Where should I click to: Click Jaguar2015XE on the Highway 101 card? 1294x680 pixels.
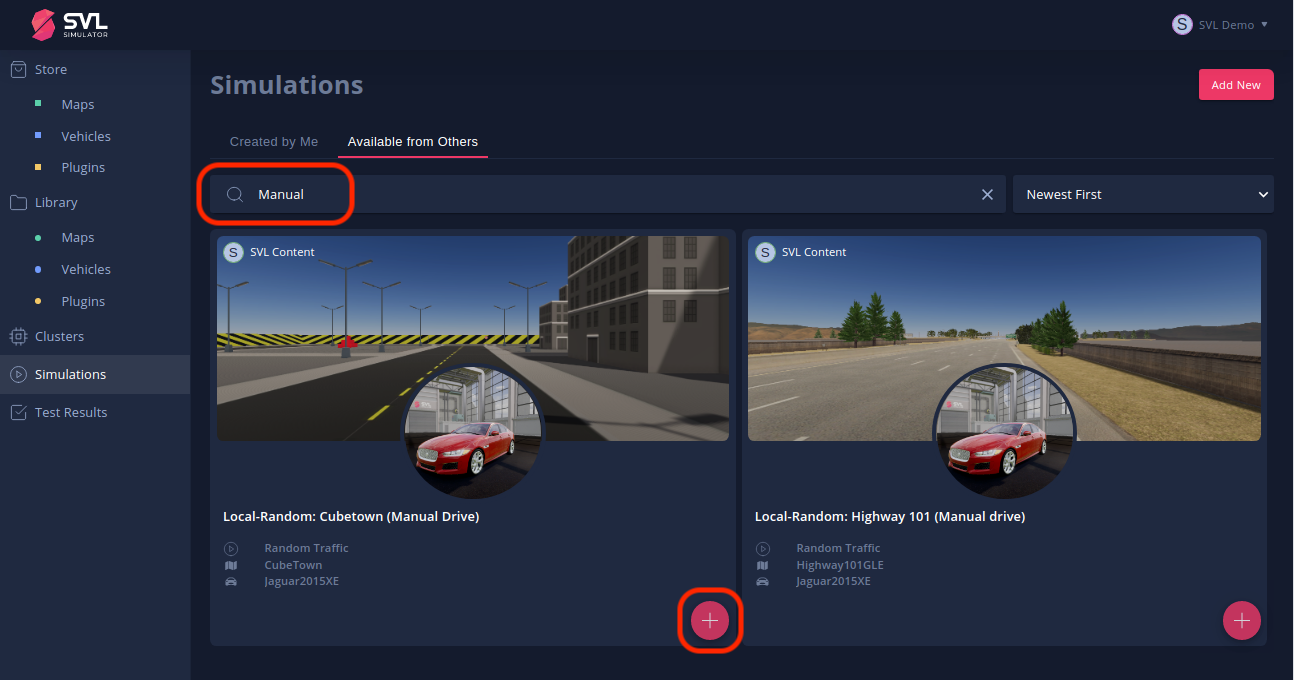coord(834,581)
